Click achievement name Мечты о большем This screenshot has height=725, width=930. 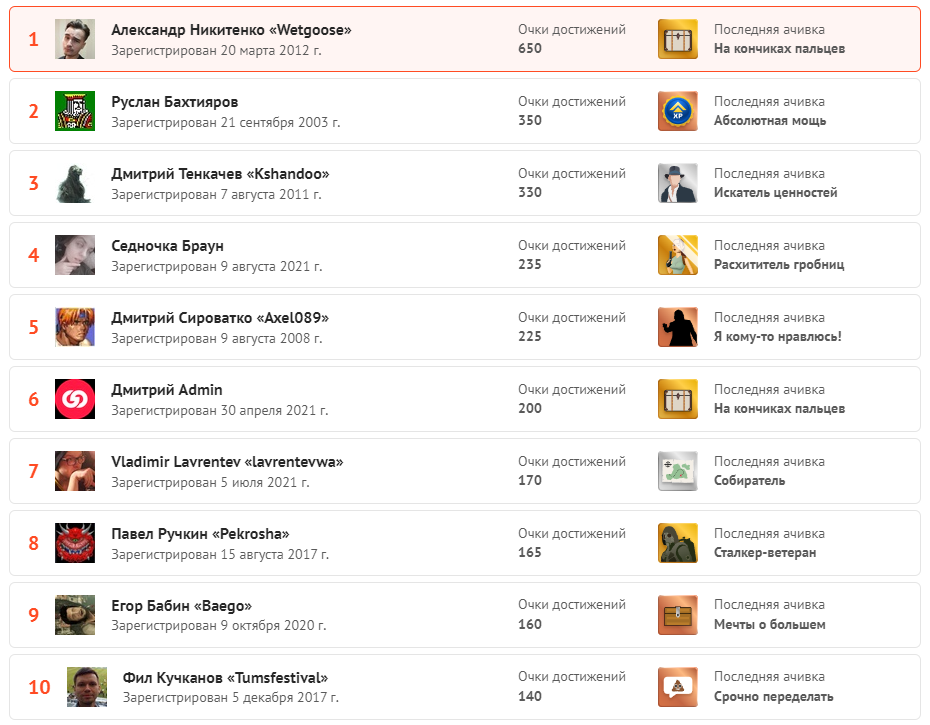(770, 624)
